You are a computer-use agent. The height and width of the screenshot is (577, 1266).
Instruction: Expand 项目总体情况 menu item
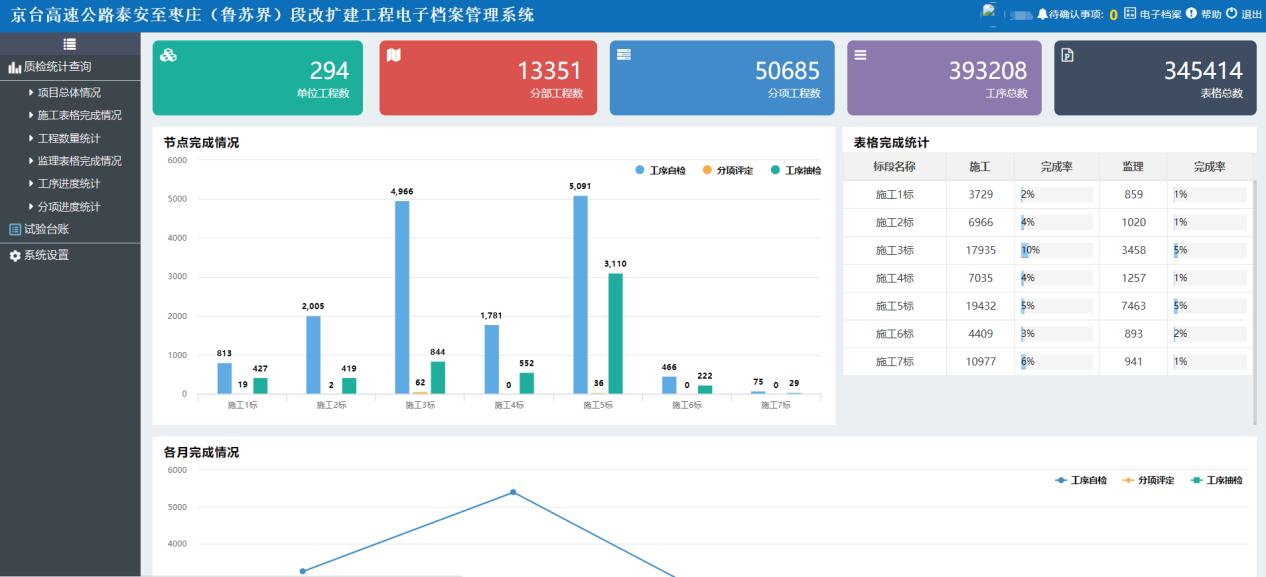click(x=70, y=92)
